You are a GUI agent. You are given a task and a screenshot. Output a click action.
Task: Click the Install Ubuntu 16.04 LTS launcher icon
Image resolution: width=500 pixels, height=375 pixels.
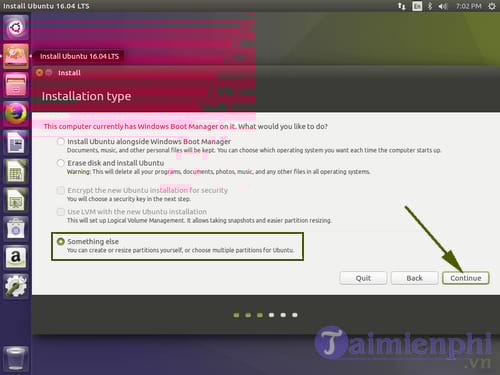(x=16, y=56)
